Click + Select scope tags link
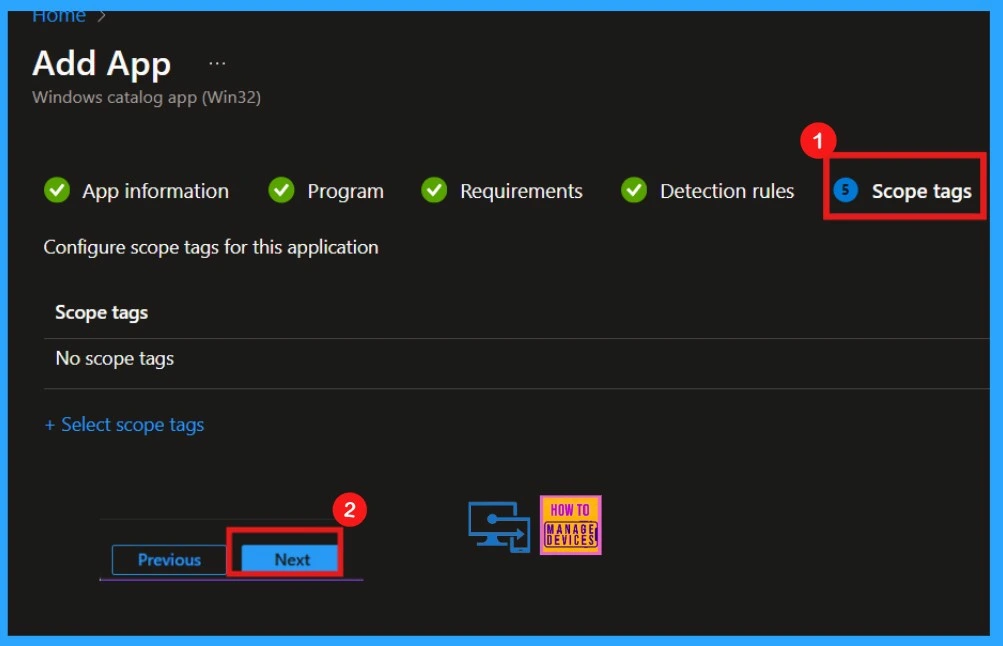The height and width of the screenshot is (646, 1003). 124,425
